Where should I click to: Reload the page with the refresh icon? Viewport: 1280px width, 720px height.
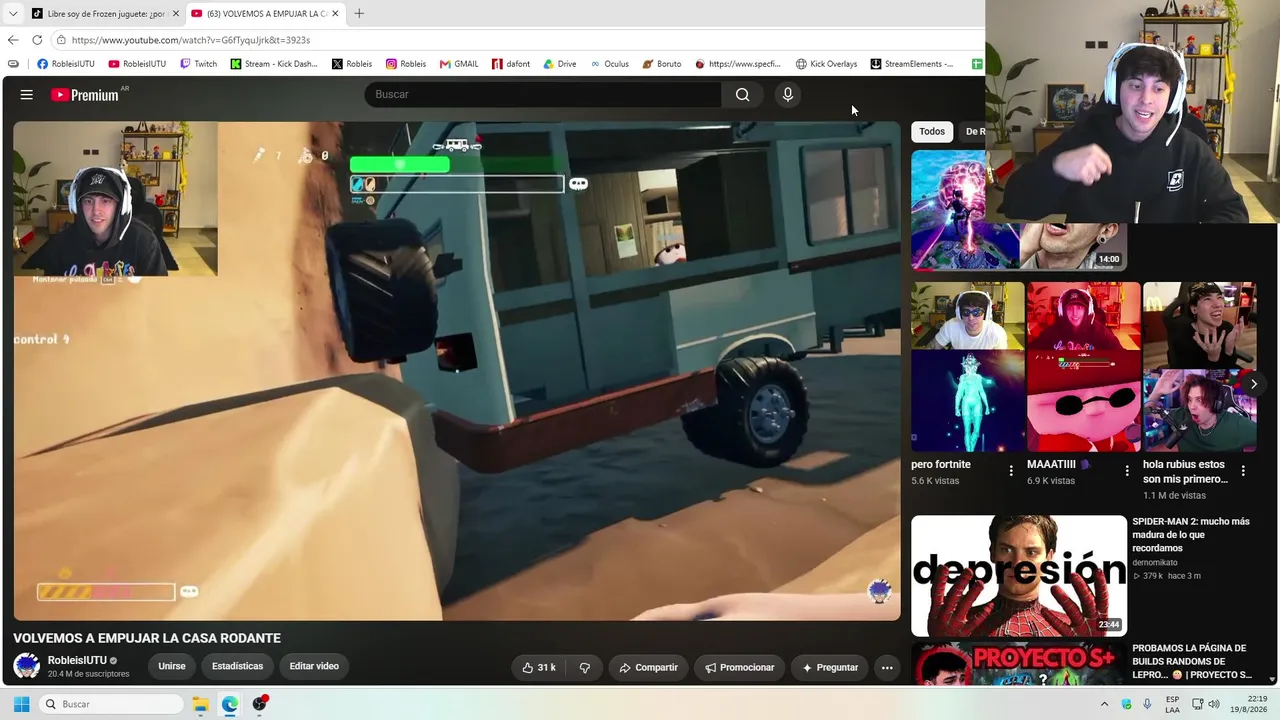click(x=37, y=40)
